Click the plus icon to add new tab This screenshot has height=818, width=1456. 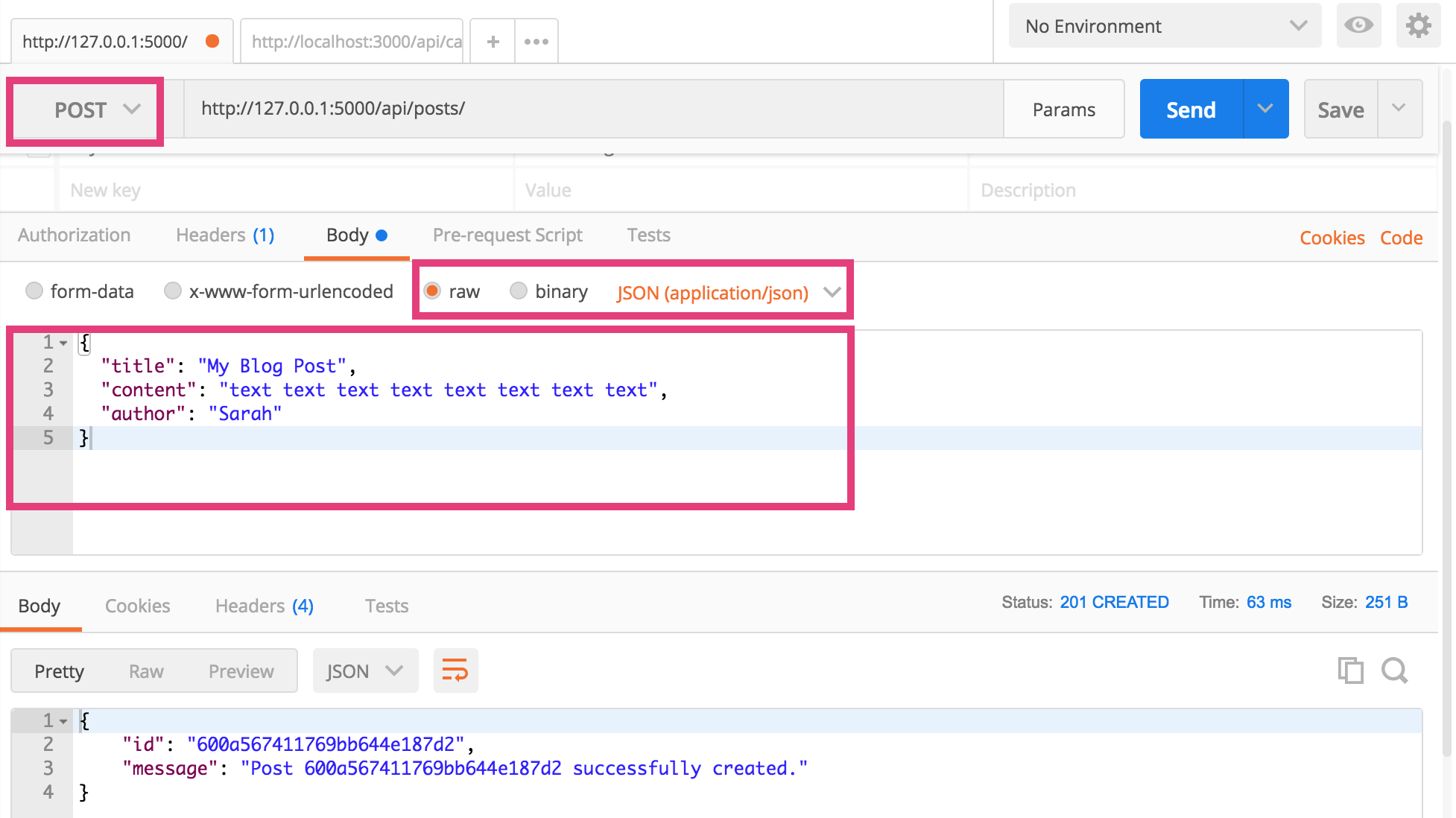(x=493, y=42)
